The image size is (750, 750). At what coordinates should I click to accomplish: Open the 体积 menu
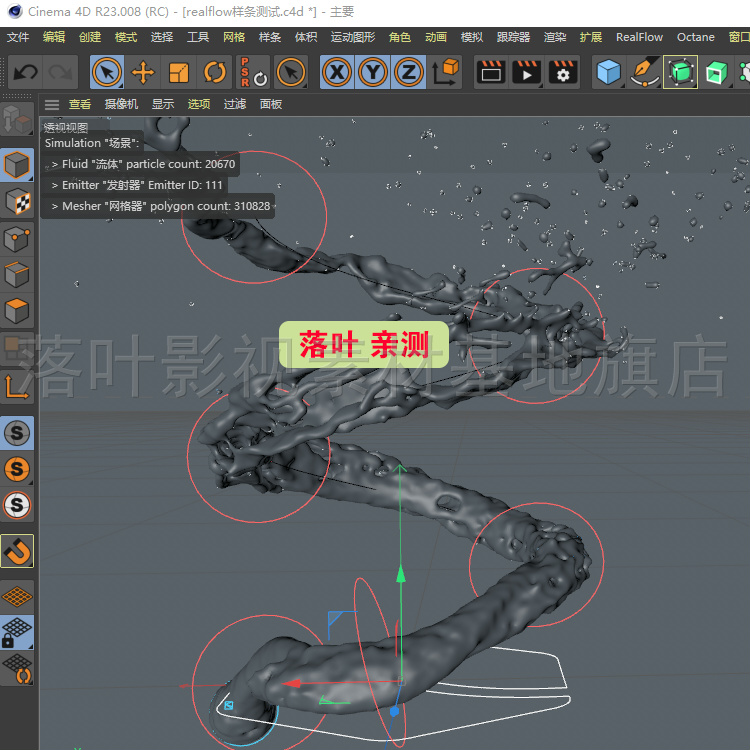306,37
